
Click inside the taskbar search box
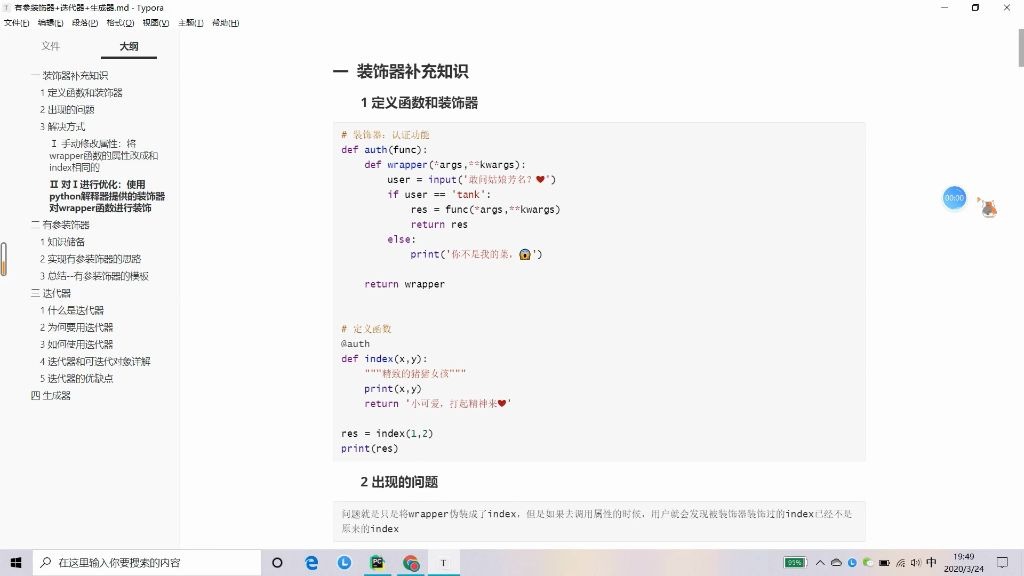[150, 562]
